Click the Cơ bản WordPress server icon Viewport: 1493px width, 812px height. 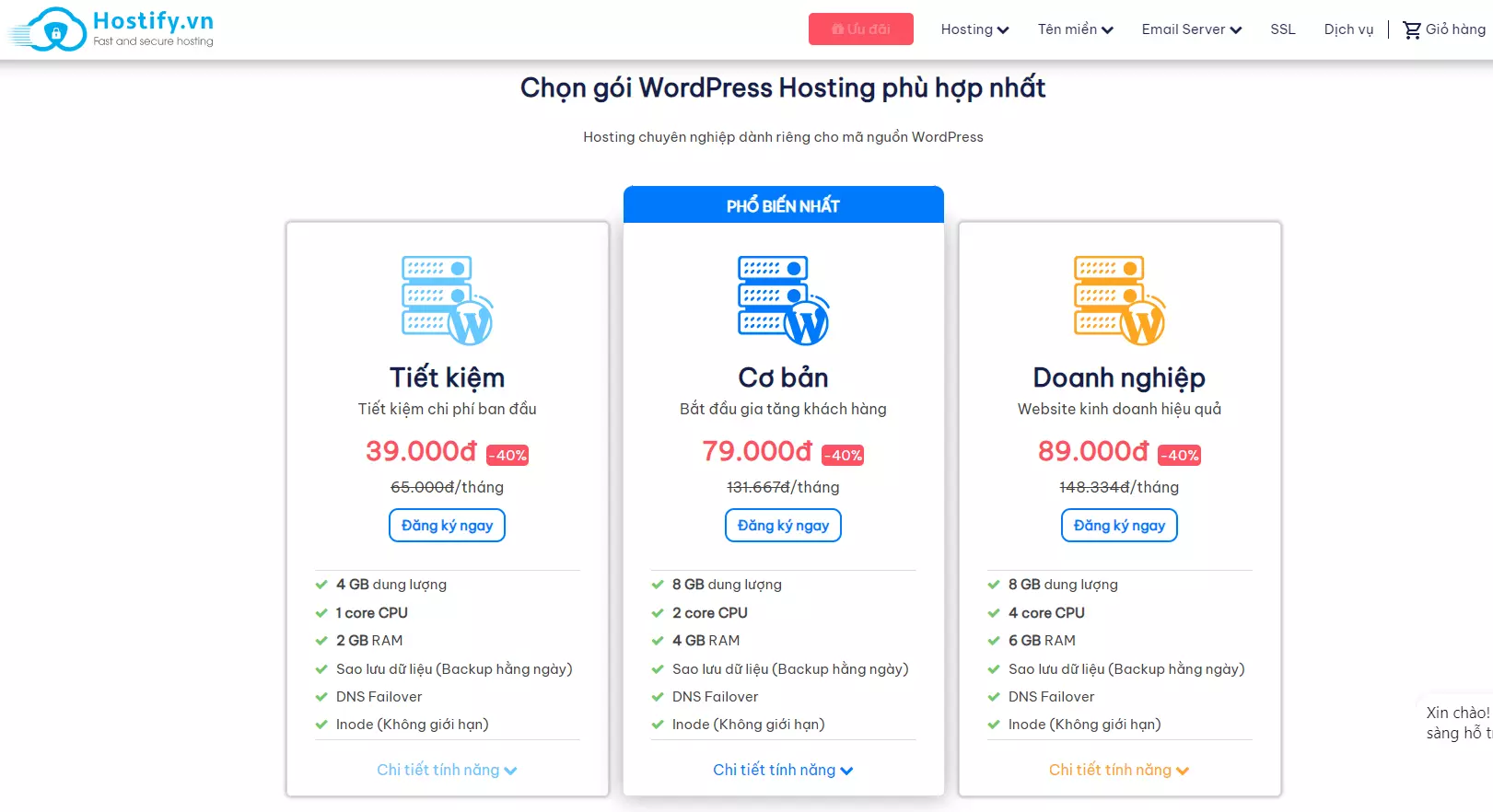click(x=784, y=300)
